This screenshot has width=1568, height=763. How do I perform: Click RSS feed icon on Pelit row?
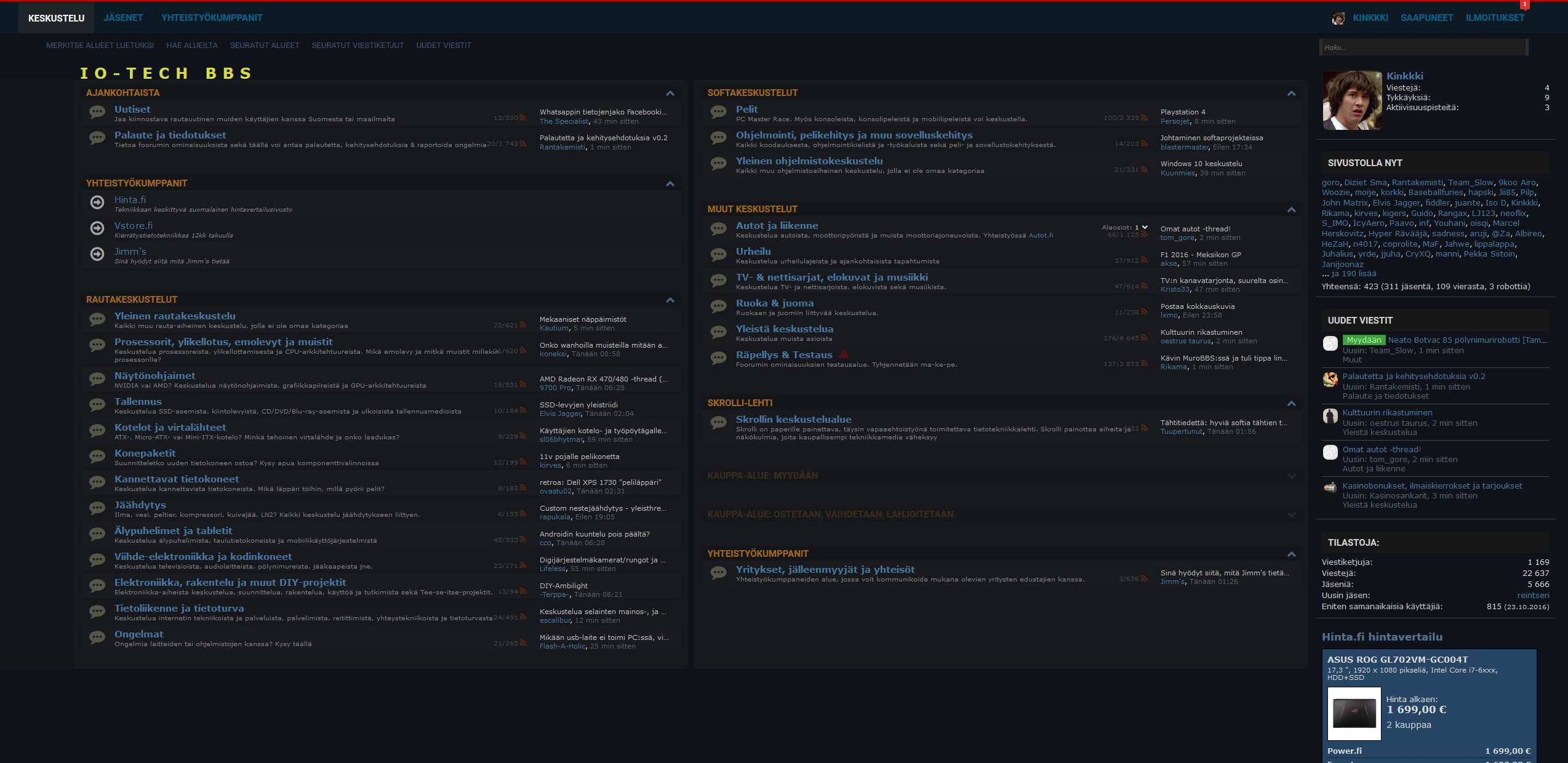point(1144,118)
